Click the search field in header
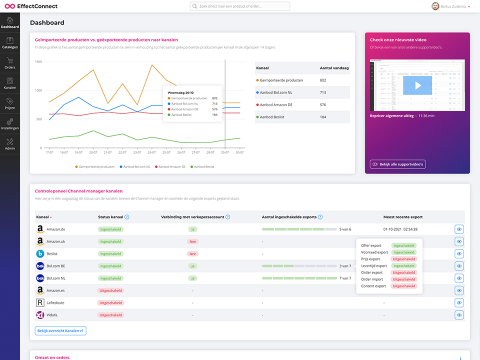The width and height of the screenshot is (480, 360). click(x=240, y=6)
